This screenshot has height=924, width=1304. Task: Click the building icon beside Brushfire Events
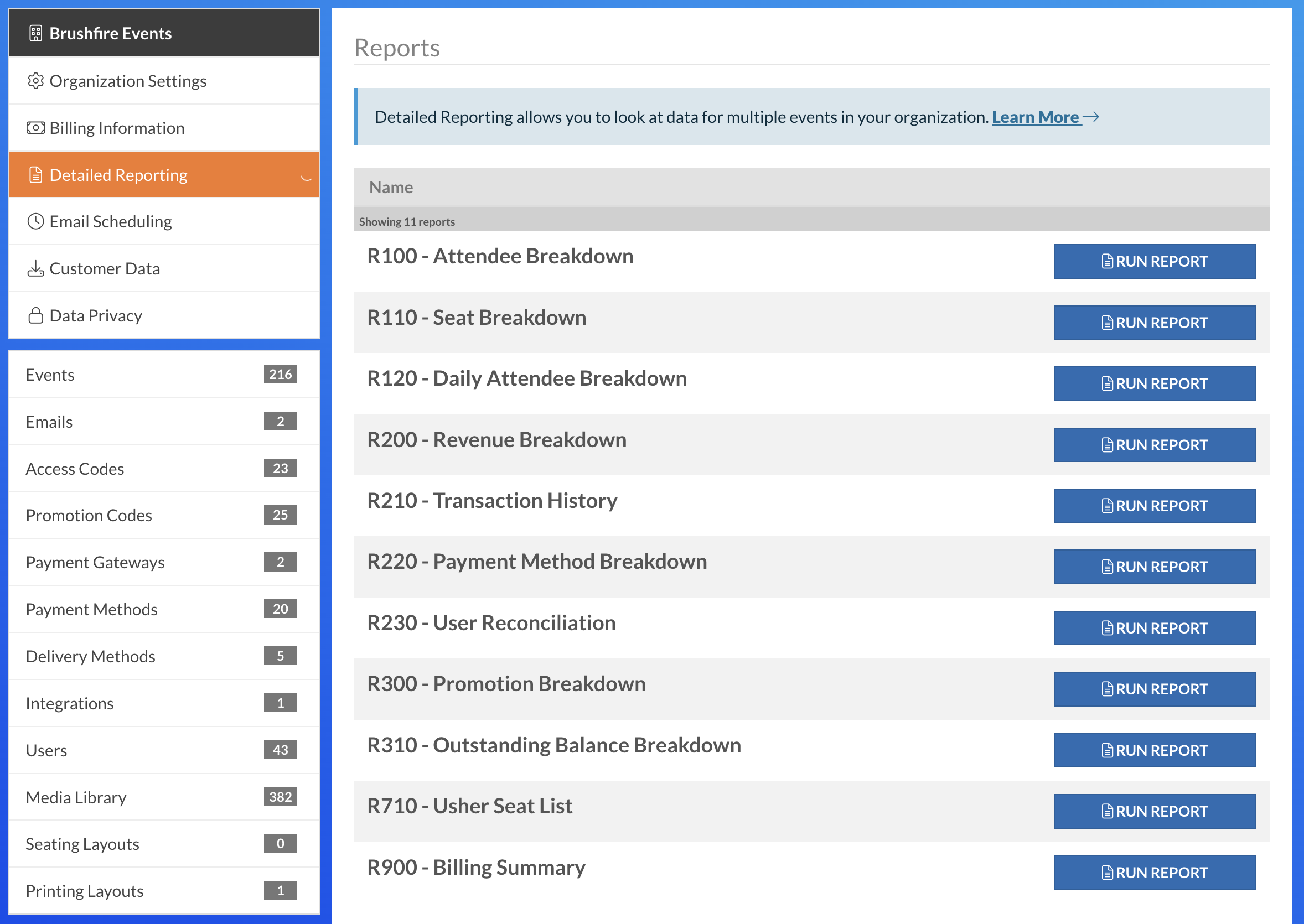click(x=35, y=33)
